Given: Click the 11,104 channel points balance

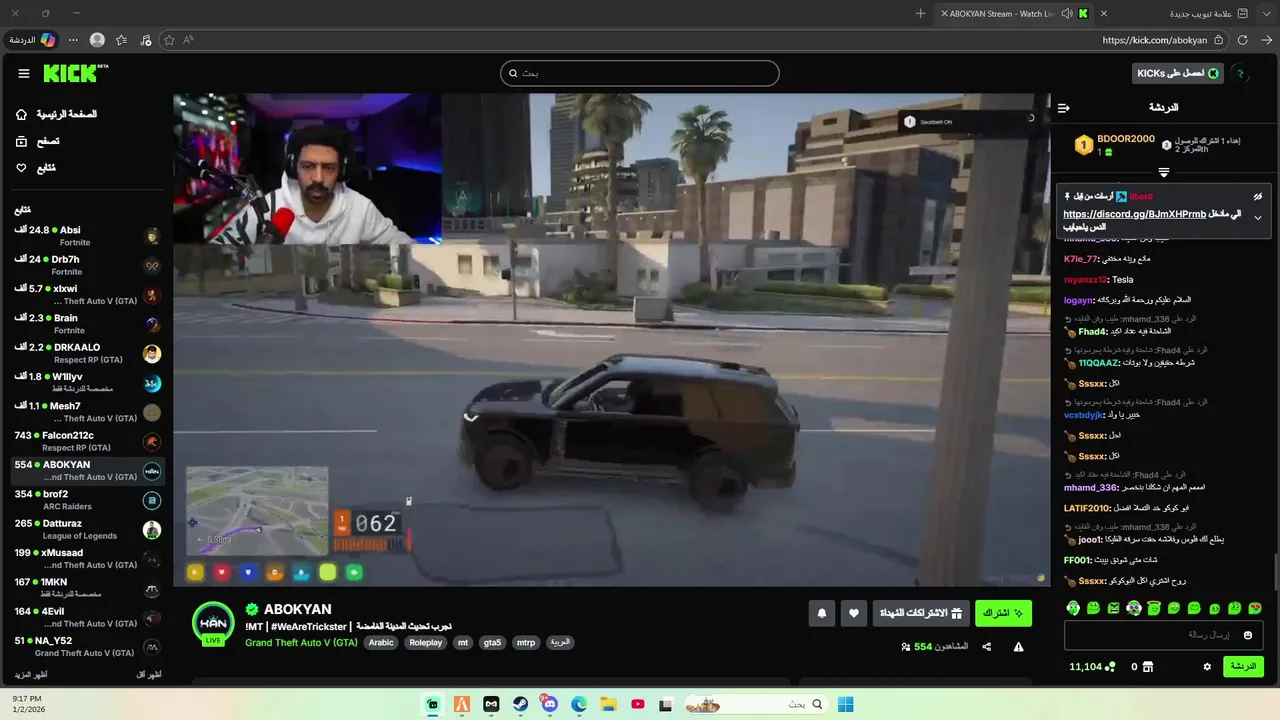Looking at the screenshot, I should pyautogui.click(x=1091, y=667).
